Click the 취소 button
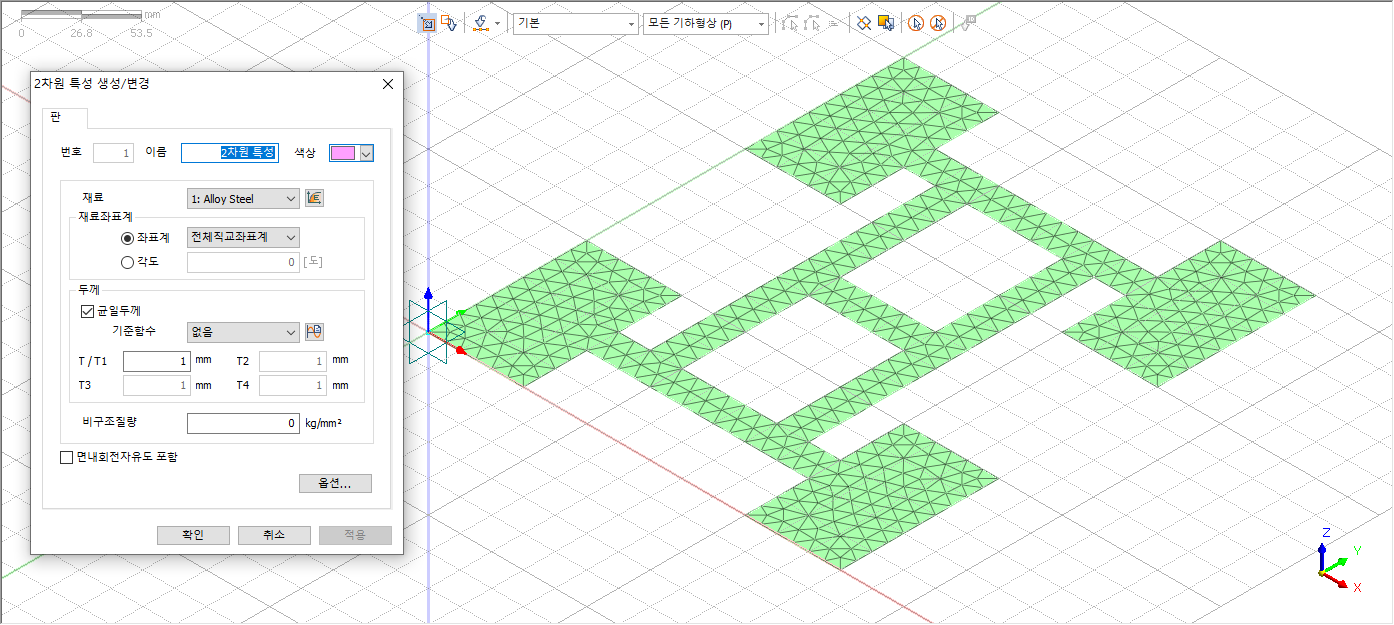The height and width of the screenshot is (625, 1394). pyautogui.click(x=274, y=536)
